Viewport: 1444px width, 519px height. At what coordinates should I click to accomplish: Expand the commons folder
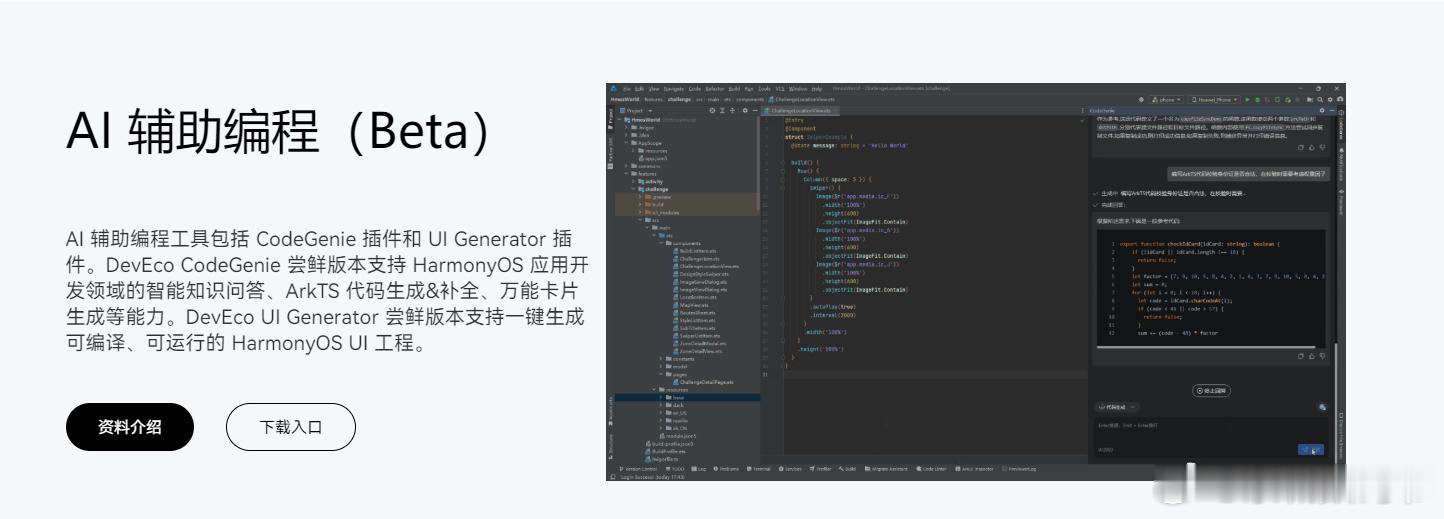pos(626,166)
